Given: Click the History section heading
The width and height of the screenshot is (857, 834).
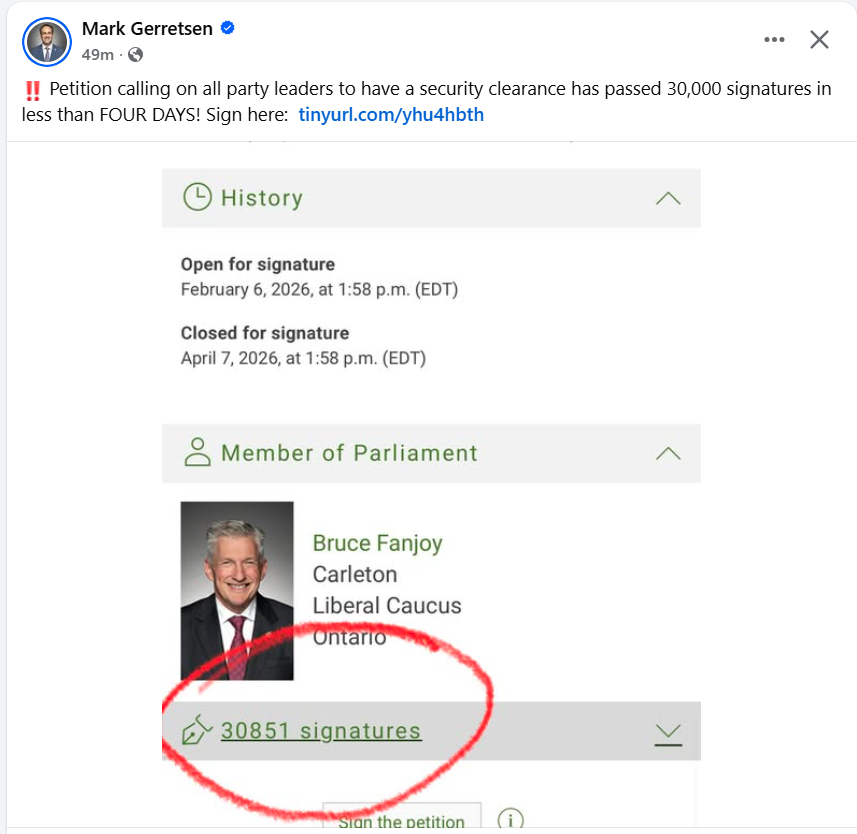Looking at the screenshot, I should pos(261,198).
